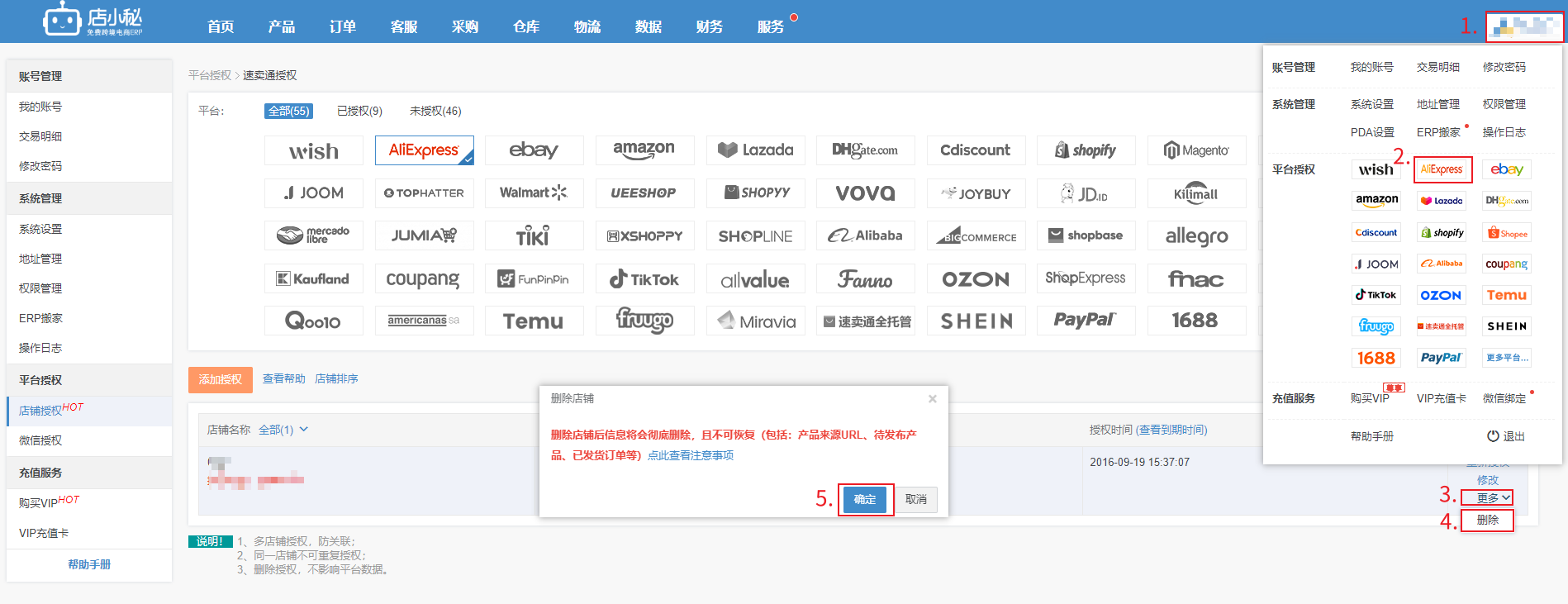The width and height of the screenshot is (1568, 604).
Task: Select the TOPHATTER platform tile
Action: click(425, 193)
